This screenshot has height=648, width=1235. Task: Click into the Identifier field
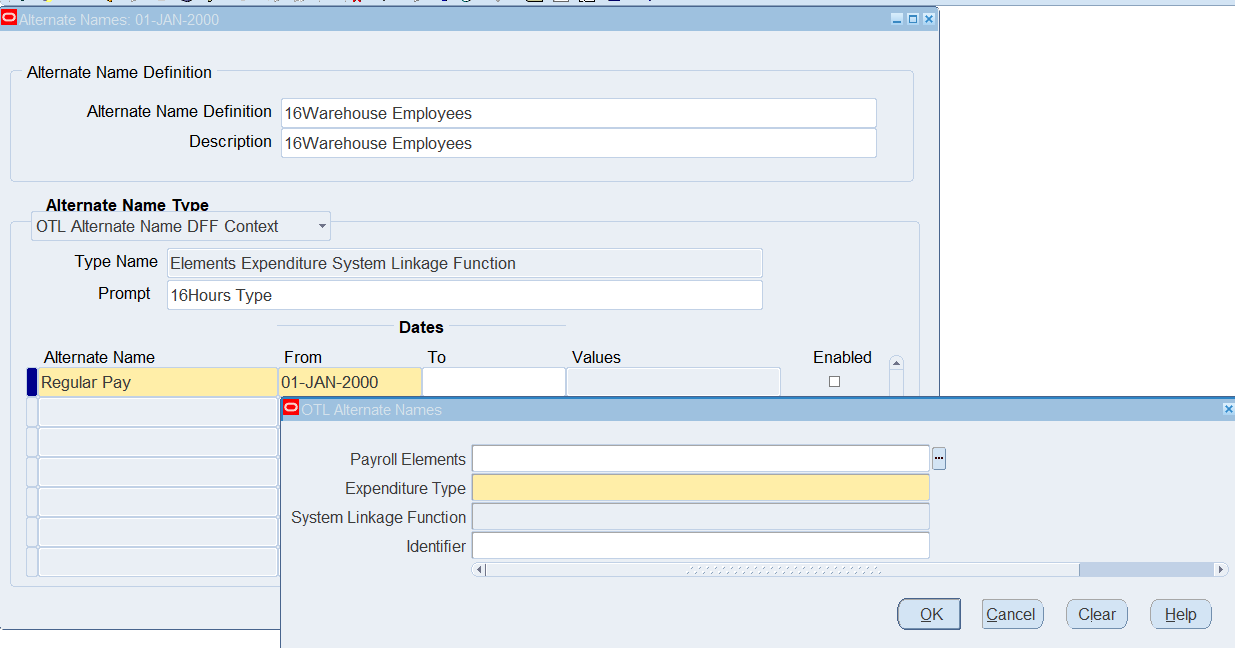(700, 546)
